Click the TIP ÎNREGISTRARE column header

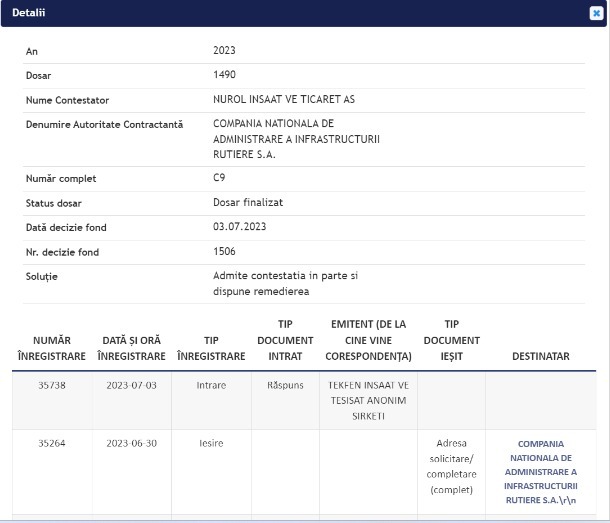pyautogui.click(x=211, y=348)
